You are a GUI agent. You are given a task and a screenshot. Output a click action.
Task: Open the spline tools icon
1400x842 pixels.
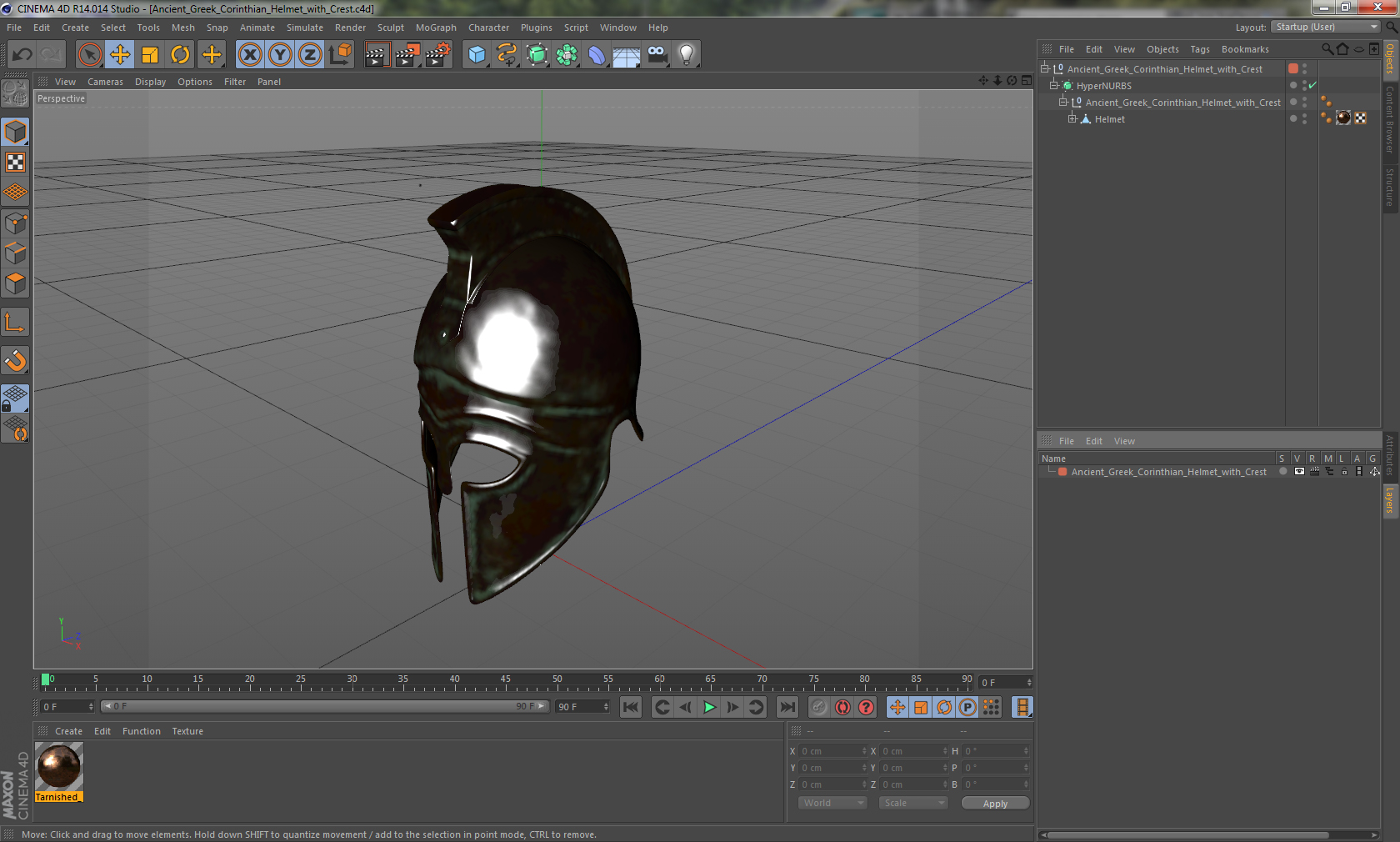click(507, 55)
